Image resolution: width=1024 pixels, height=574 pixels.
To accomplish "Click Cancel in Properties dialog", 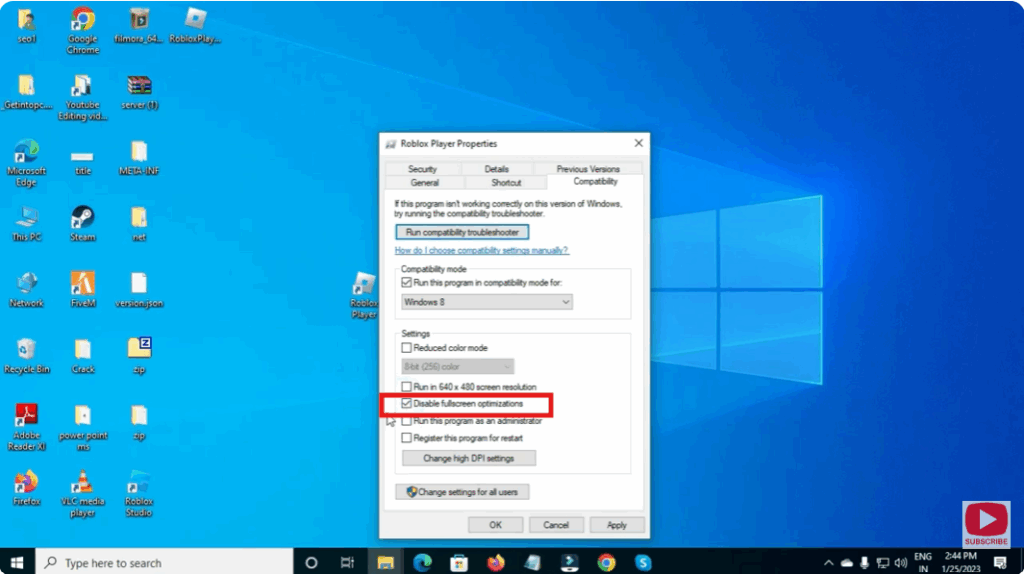I will [x=556, y=525].
